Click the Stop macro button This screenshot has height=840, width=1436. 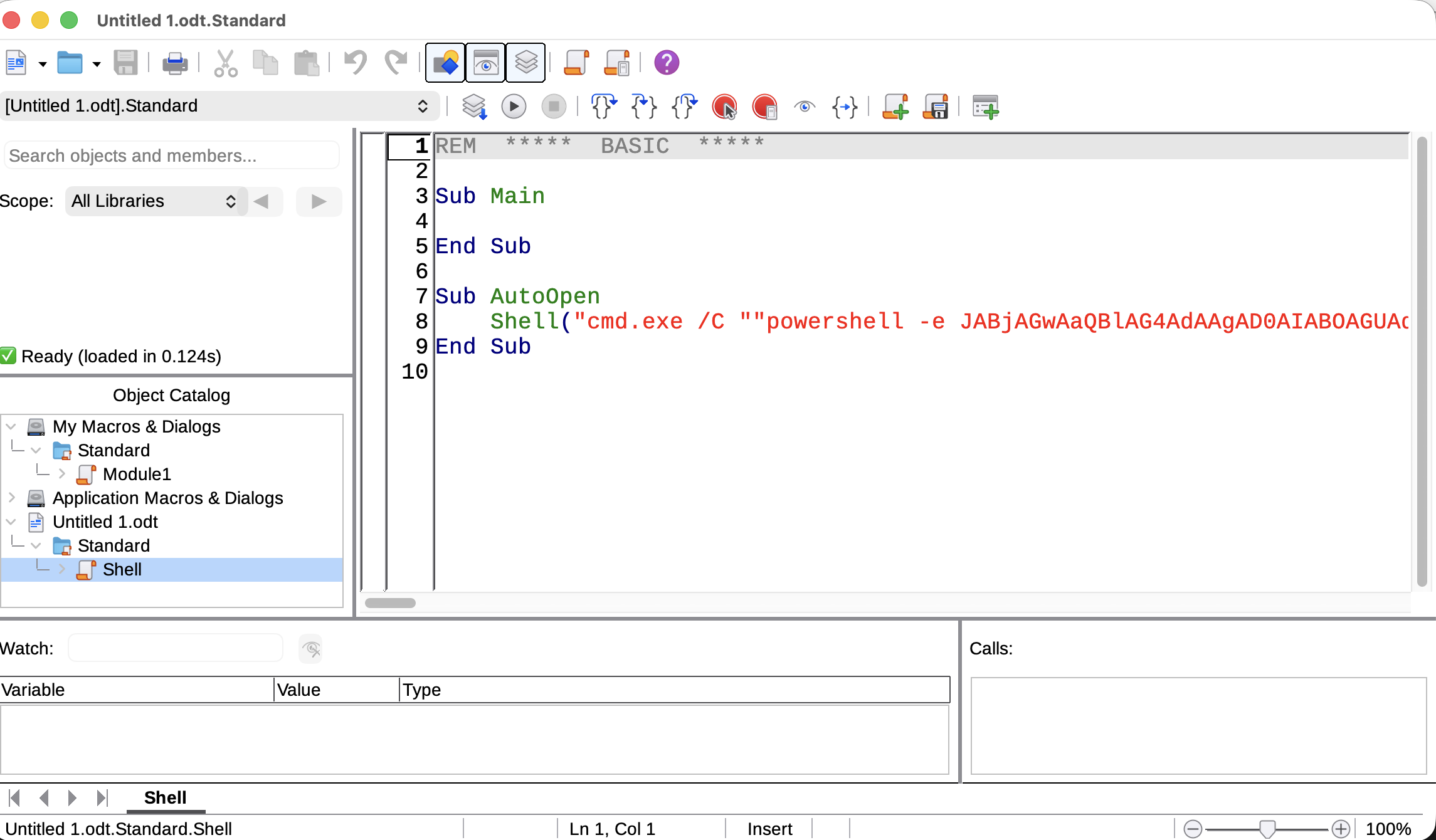pyautogui.click(x=554, y=107)
